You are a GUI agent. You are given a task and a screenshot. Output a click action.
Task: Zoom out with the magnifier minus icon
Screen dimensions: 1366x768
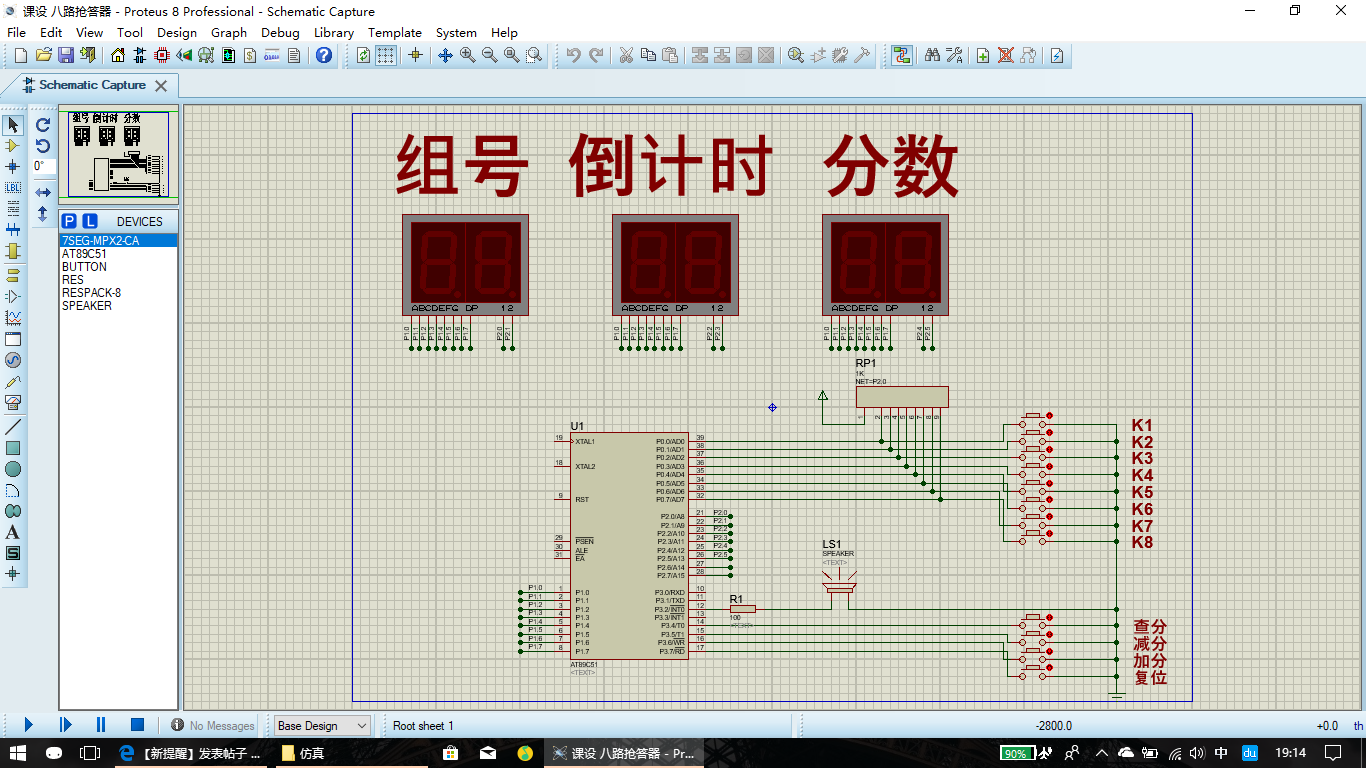pyautogui.click(x=490, y=55)
